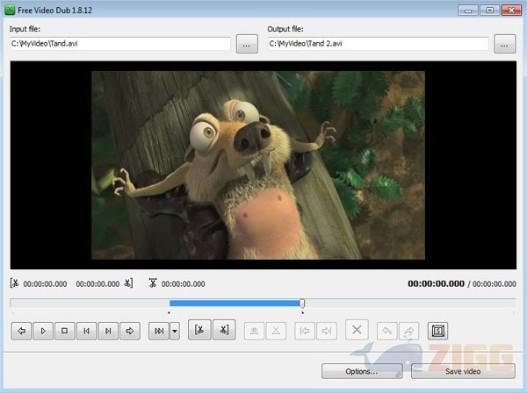Click the redo arrow icon
Screen dimensions: 527x393
coord(409,331)
